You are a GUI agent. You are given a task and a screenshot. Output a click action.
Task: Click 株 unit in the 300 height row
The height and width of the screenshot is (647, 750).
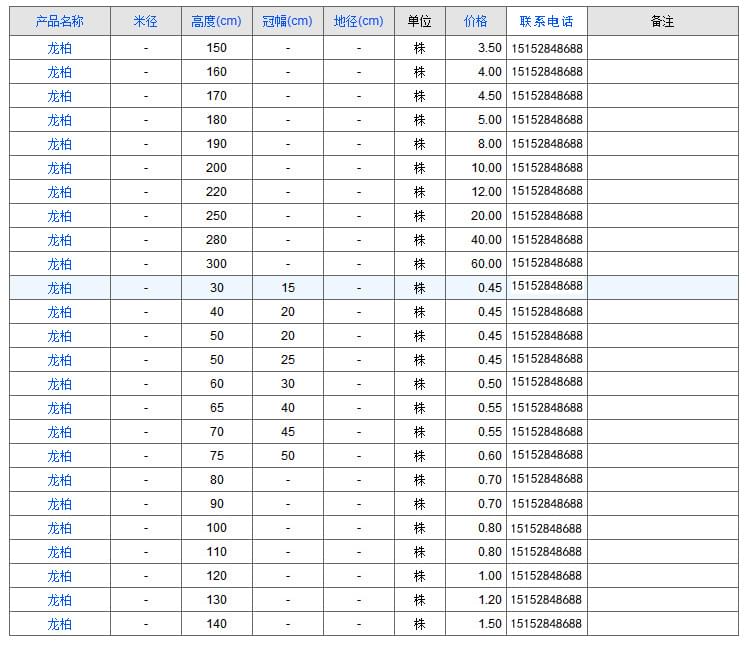coord(419,264)
